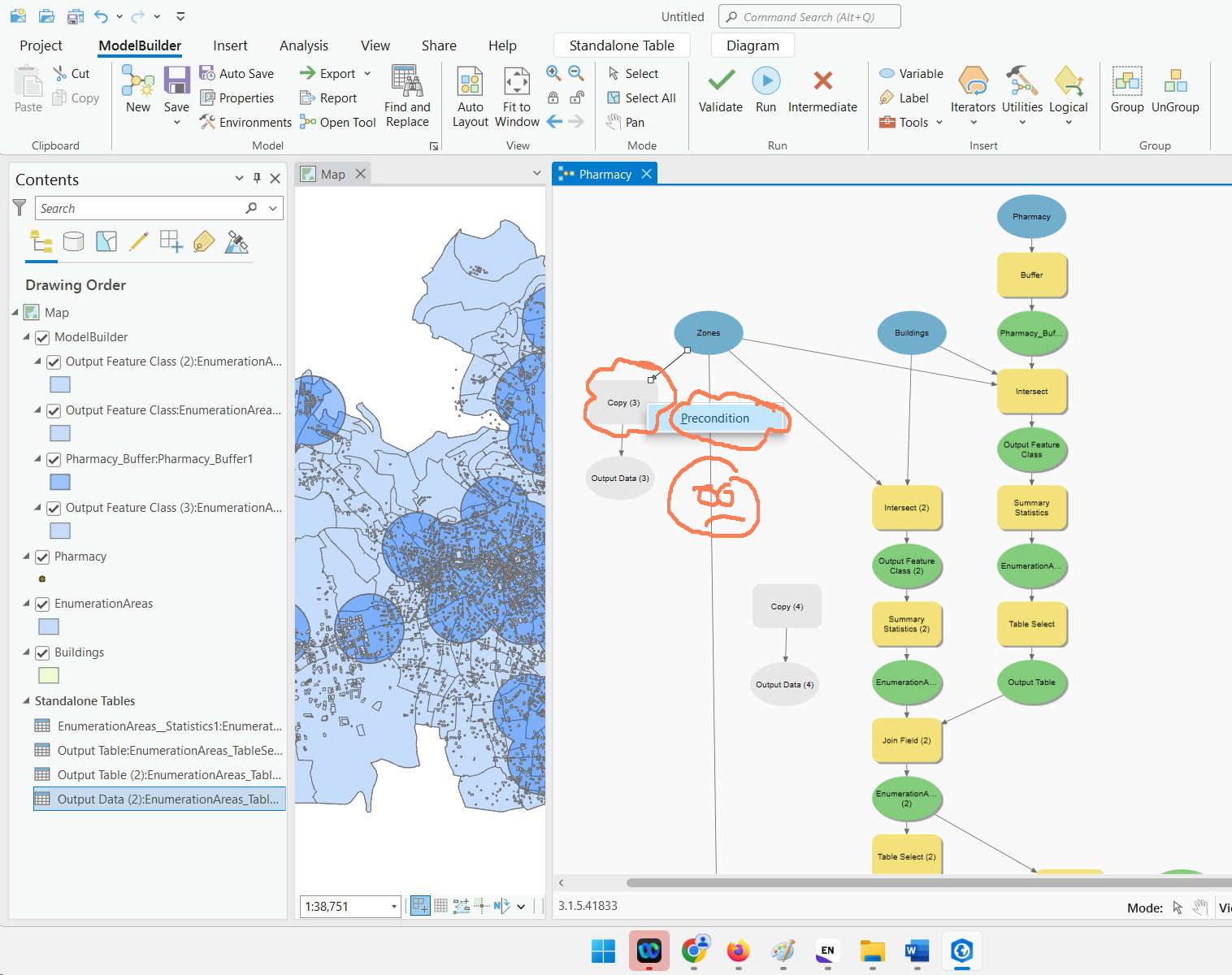Click the Validate checkmark icon

[721, 81]
